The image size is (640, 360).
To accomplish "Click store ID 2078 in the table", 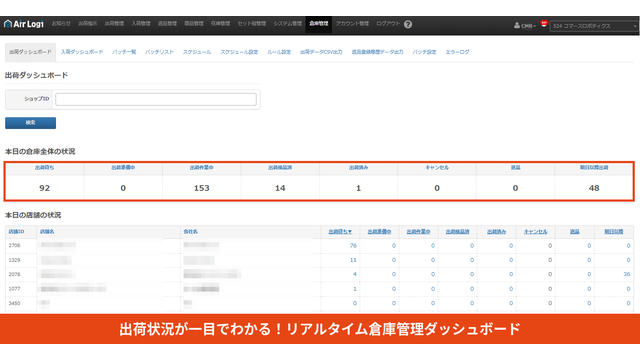I will click(14, 274).
